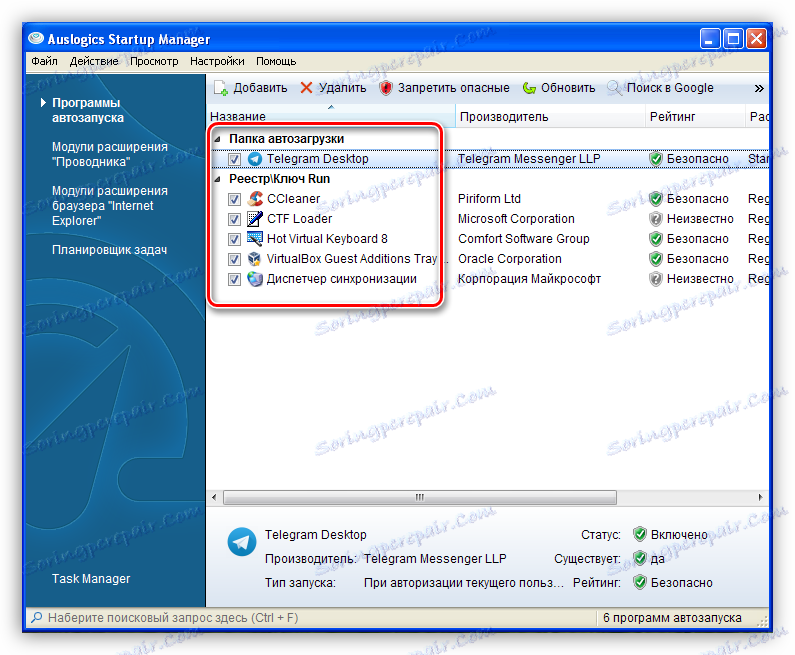Click the green shield beside Существует: да
Viewport: 795px width, 655px height.
click(640, 558)
